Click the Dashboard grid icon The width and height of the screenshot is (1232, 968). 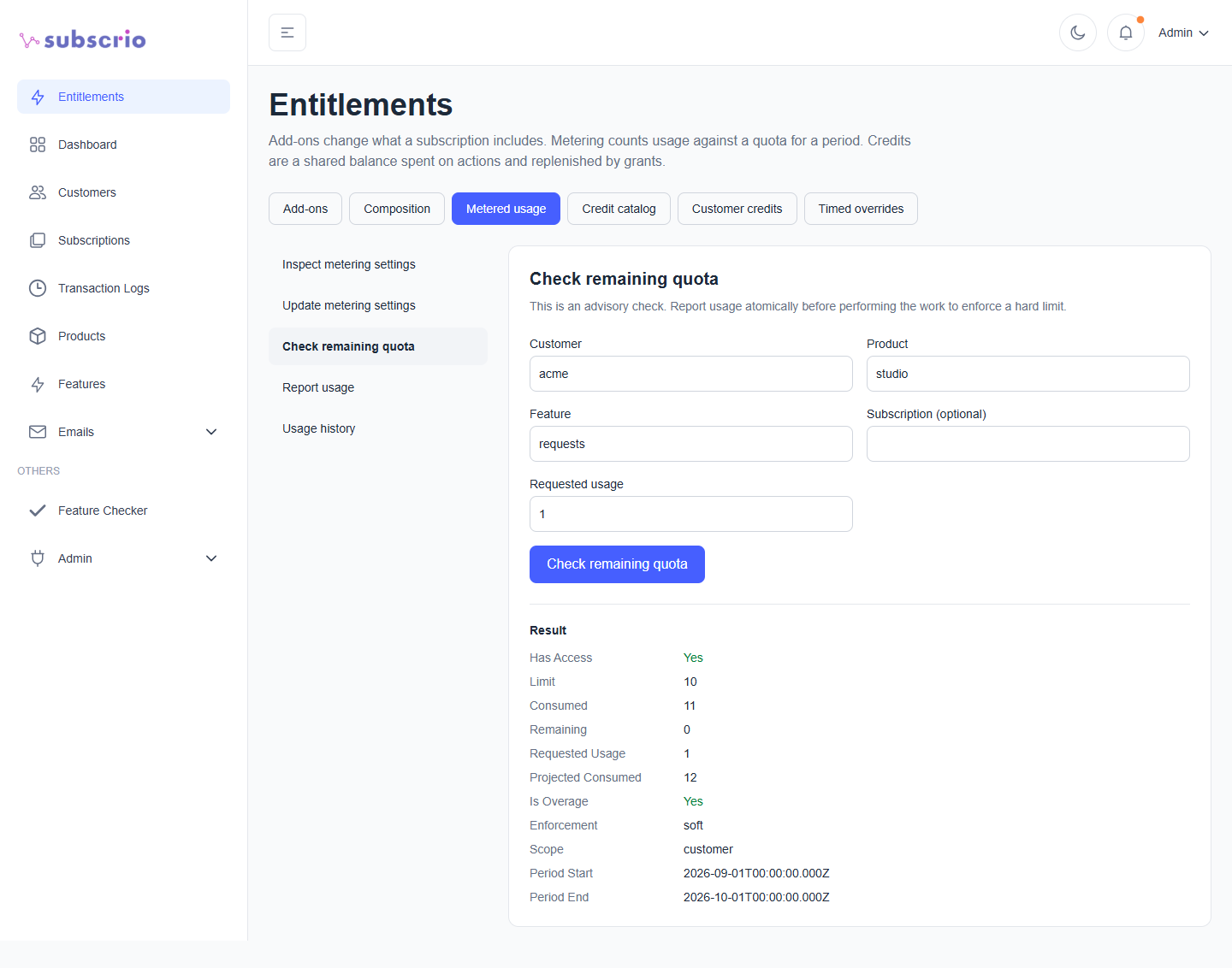coord(38,145)
